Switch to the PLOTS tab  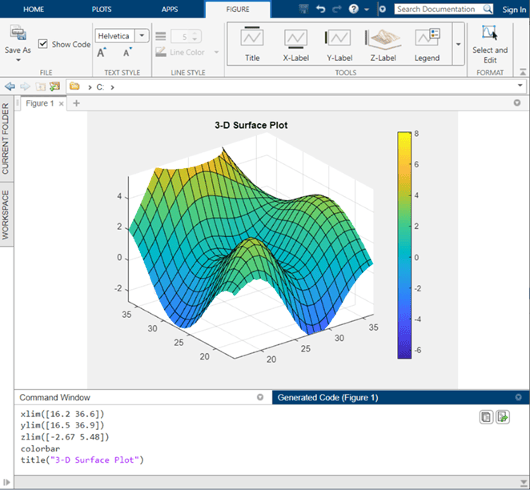[101, 9]
